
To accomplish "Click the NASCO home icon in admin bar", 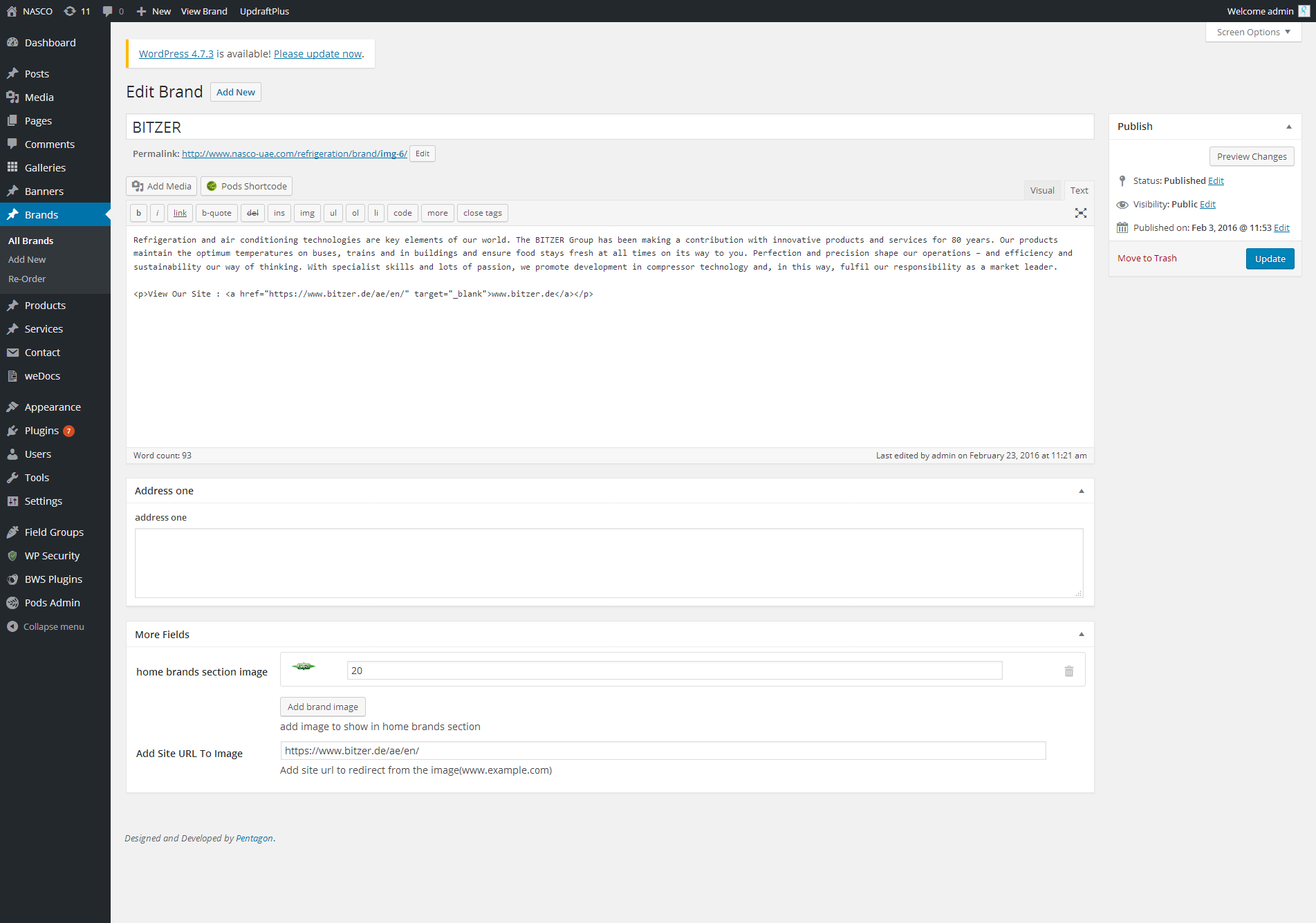I will [12, 11].
